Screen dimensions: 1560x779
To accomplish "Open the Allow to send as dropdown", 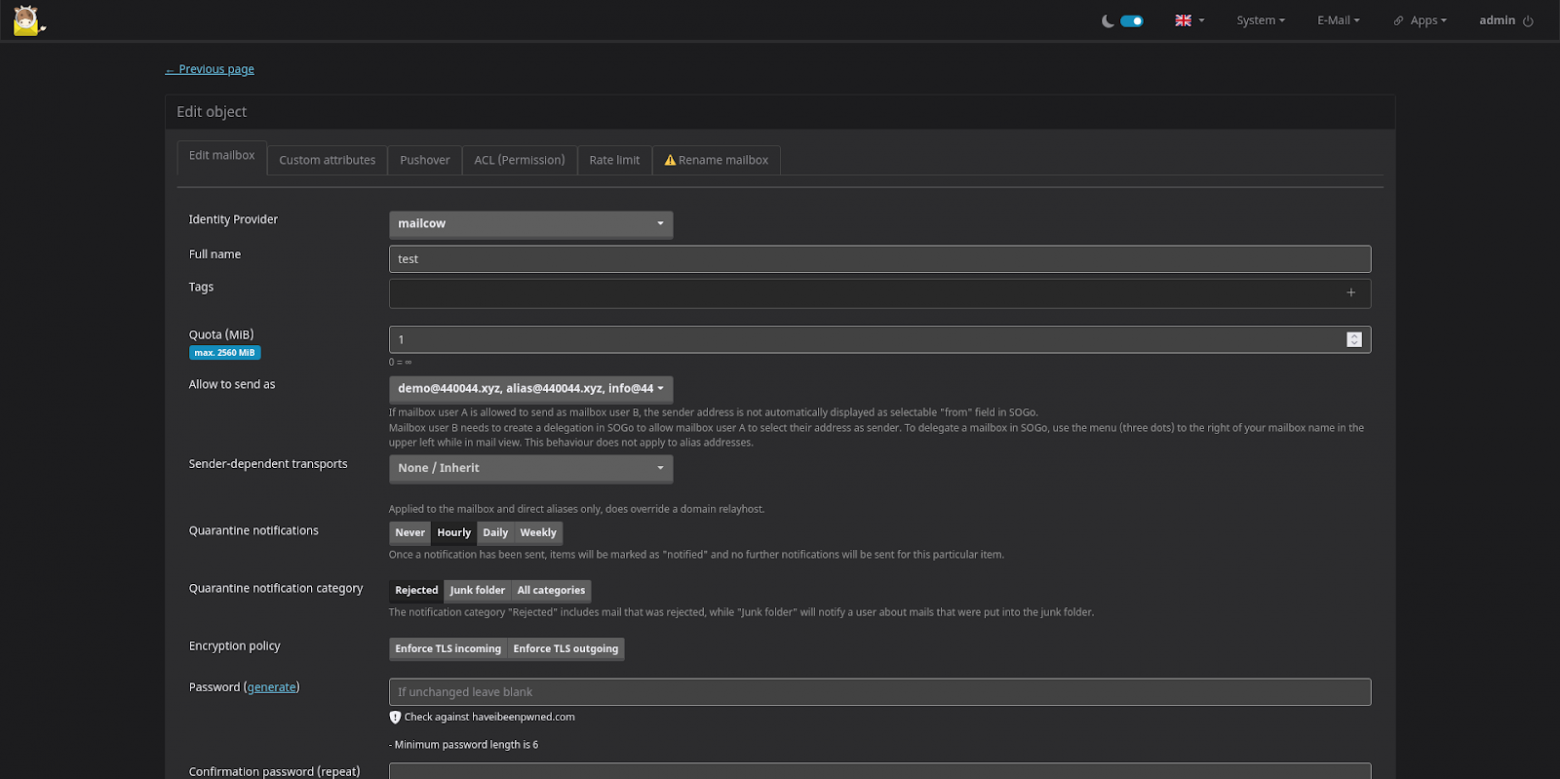I will pos(530,389).
